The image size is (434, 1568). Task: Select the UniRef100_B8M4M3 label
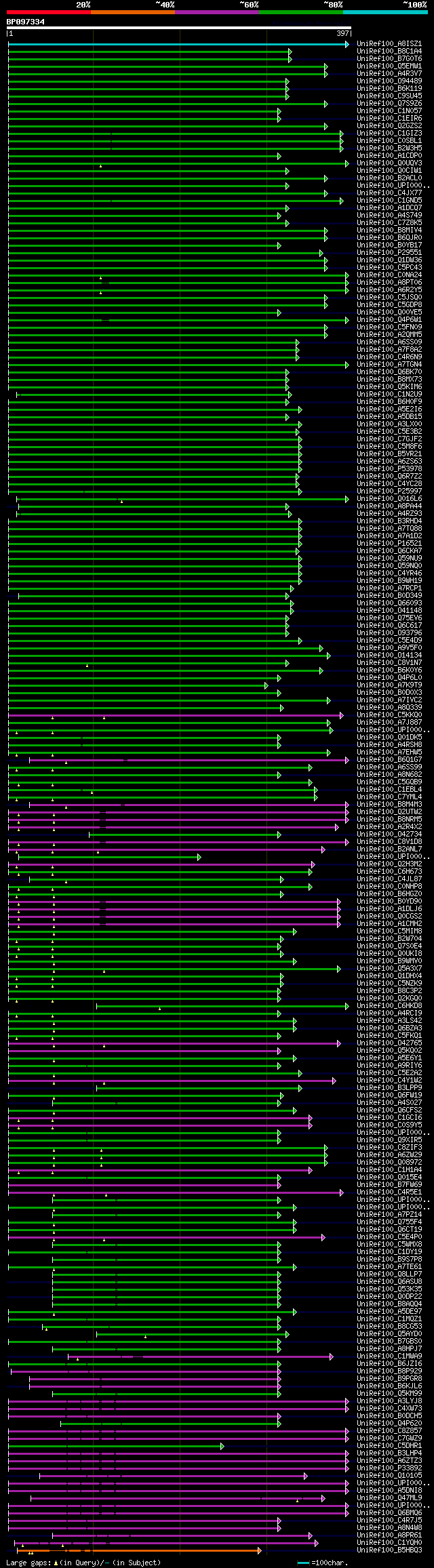tap(389, 805)
